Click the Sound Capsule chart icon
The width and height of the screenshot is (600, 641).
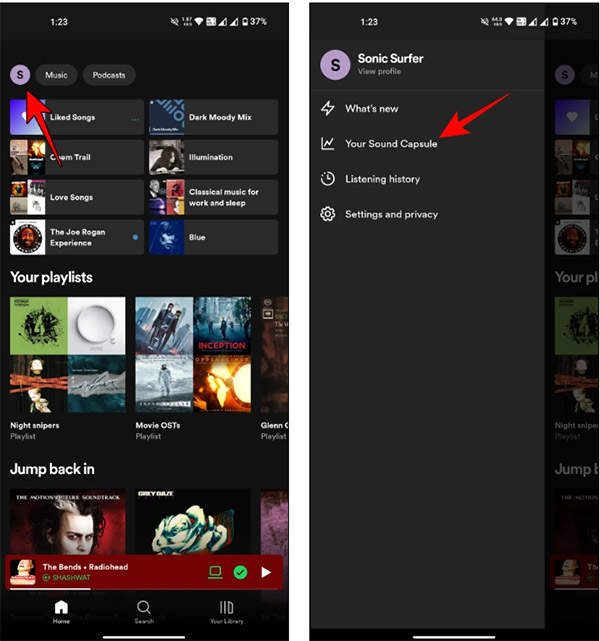coord(327,143)
